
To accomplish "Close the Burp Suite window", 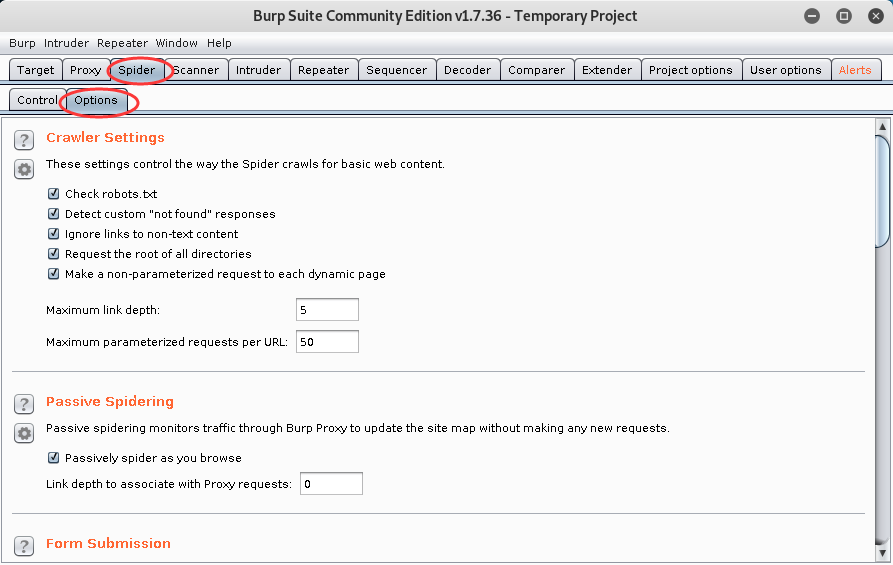I will point(876,16).
